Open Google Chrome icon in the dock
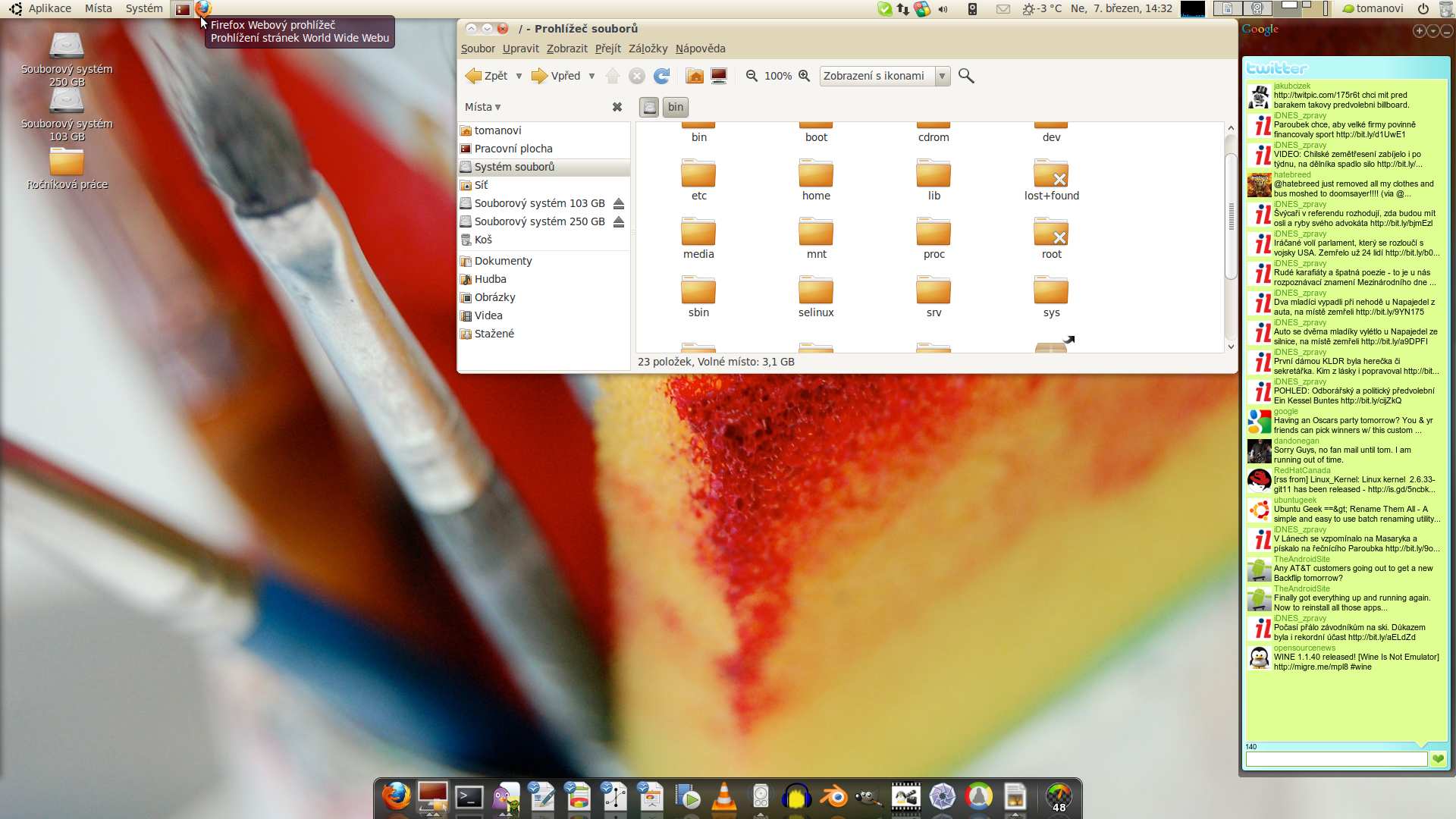The width and height of the screenshot is (1456, 819). [979, 797]
